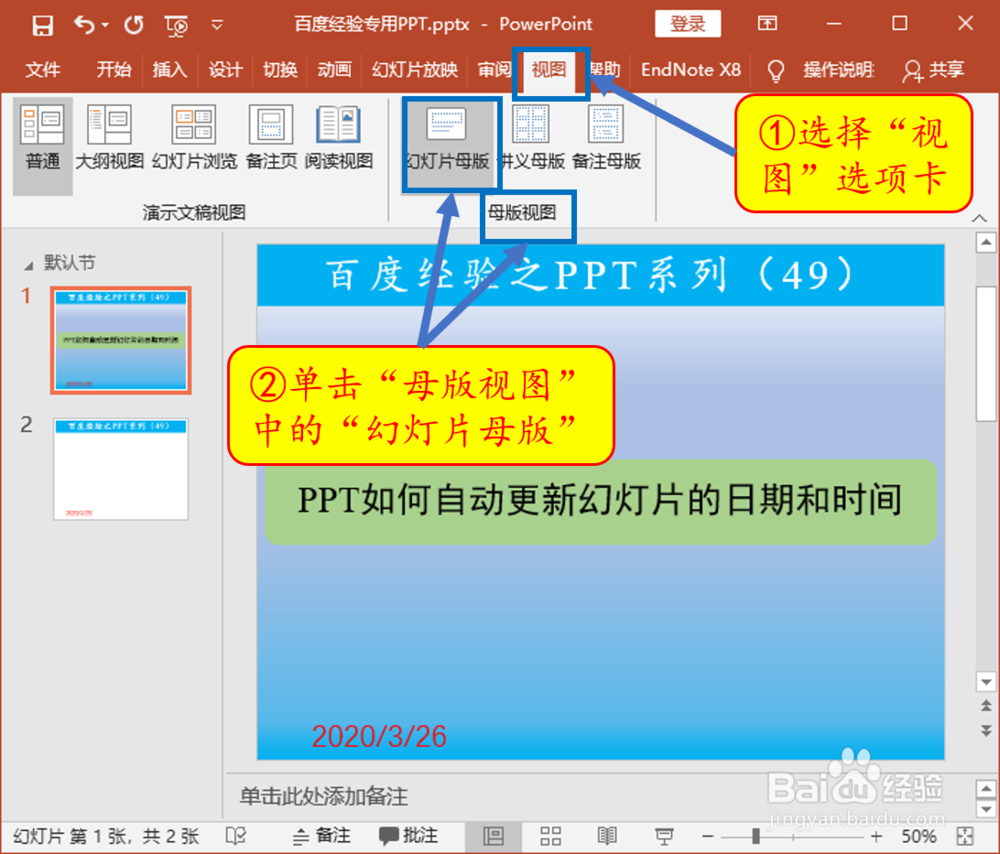
Task: Switch to the 切换 ribbon tab
Action: pyautogui.click(x=281, y=70)
